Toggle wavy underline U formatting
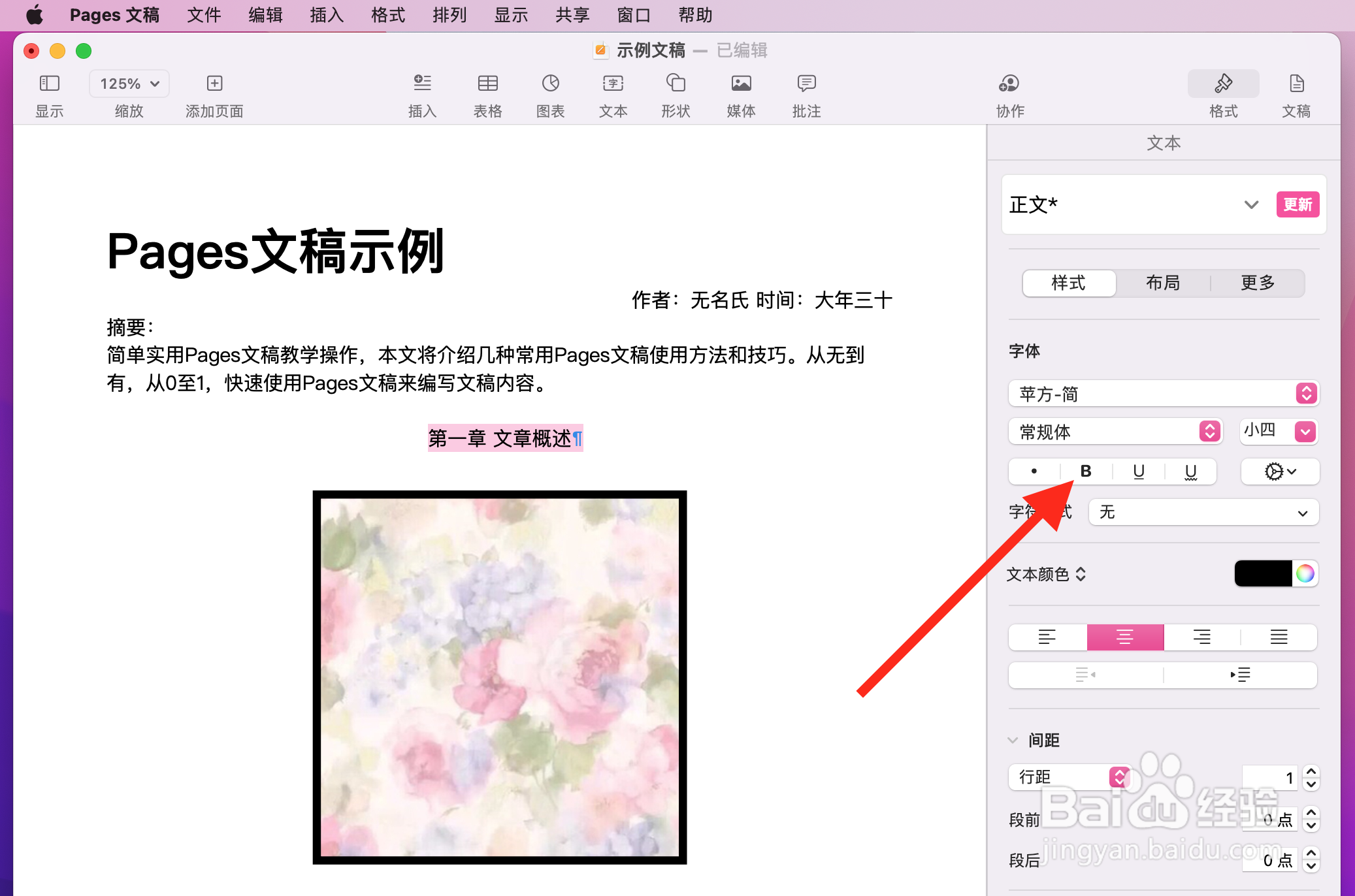1355x896 pixels. (1190, 472)
